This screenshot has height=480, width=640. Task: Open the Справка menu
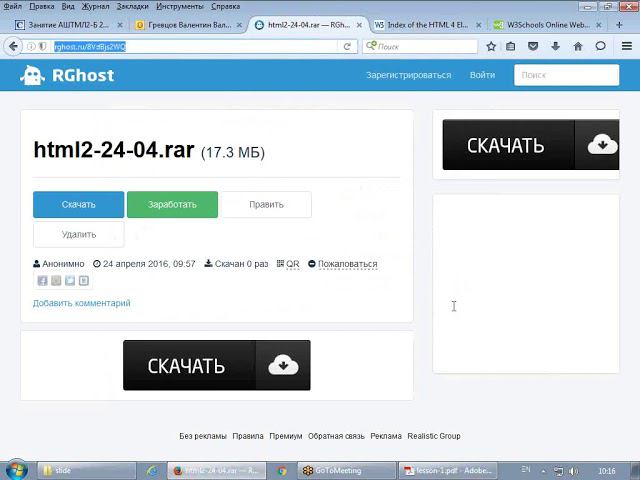[x=225, y=7]
